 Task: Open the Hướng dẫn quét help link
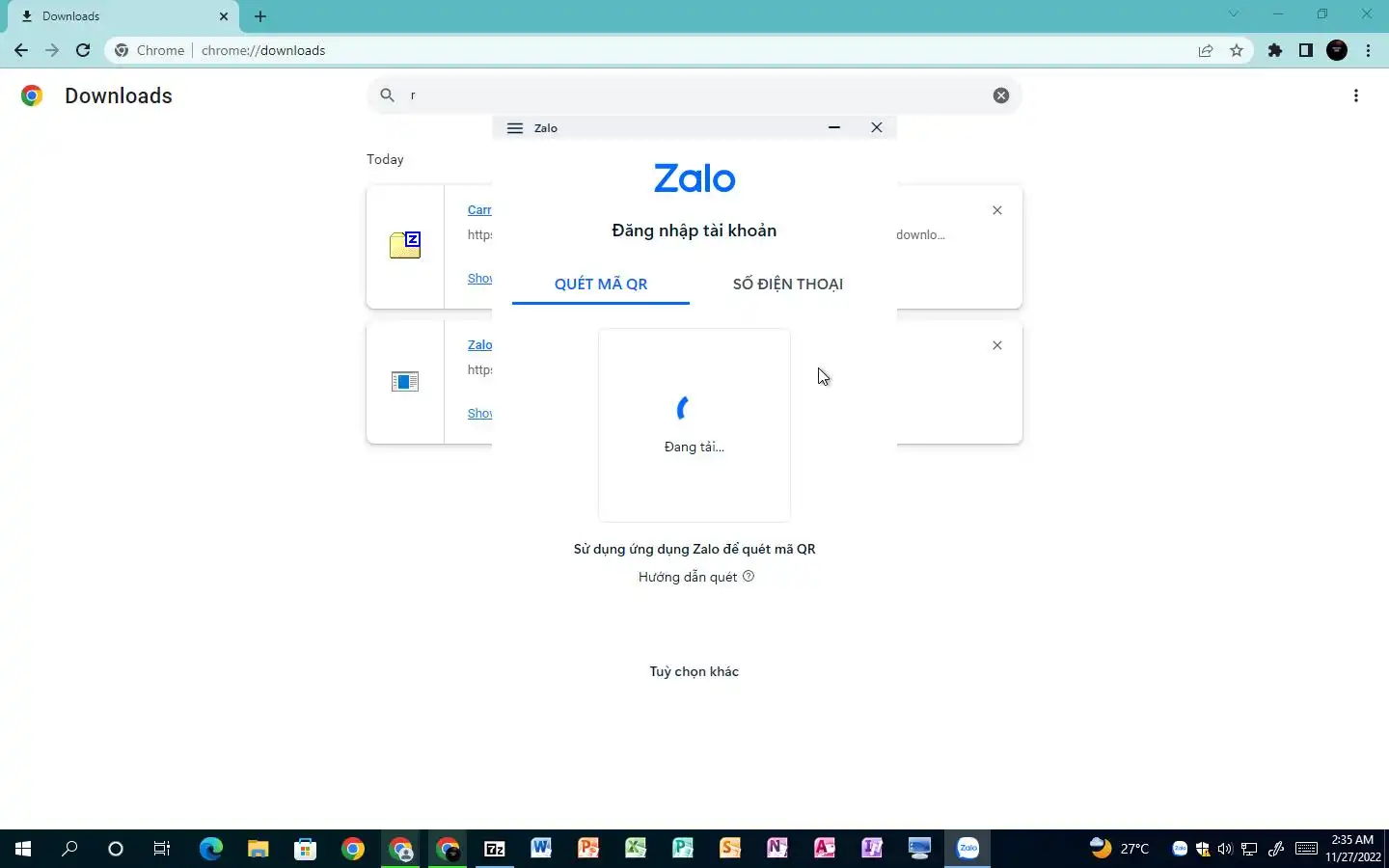pos(695,577)
